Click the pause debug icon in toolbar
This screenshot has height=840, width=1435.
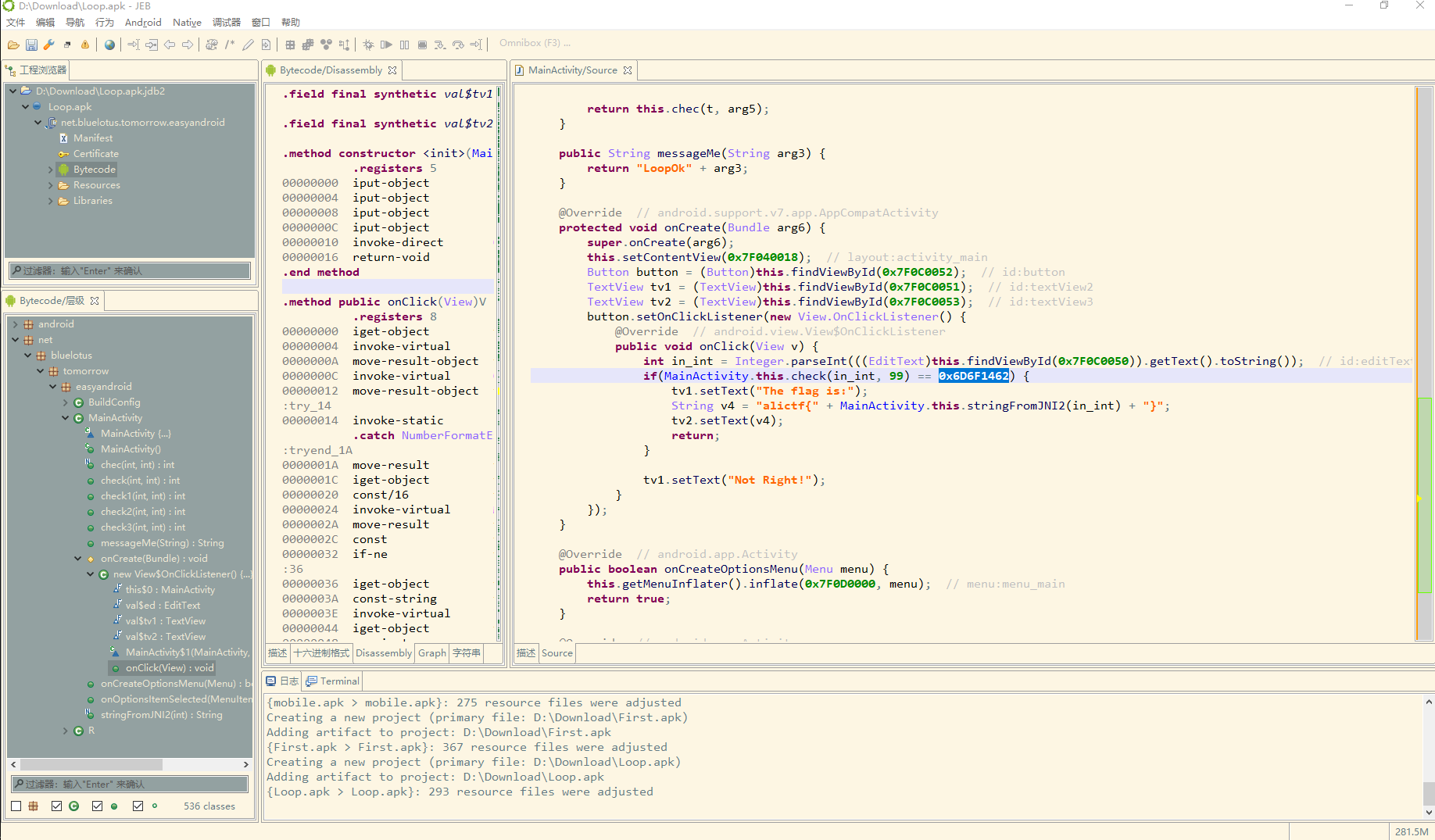(403, 45)
